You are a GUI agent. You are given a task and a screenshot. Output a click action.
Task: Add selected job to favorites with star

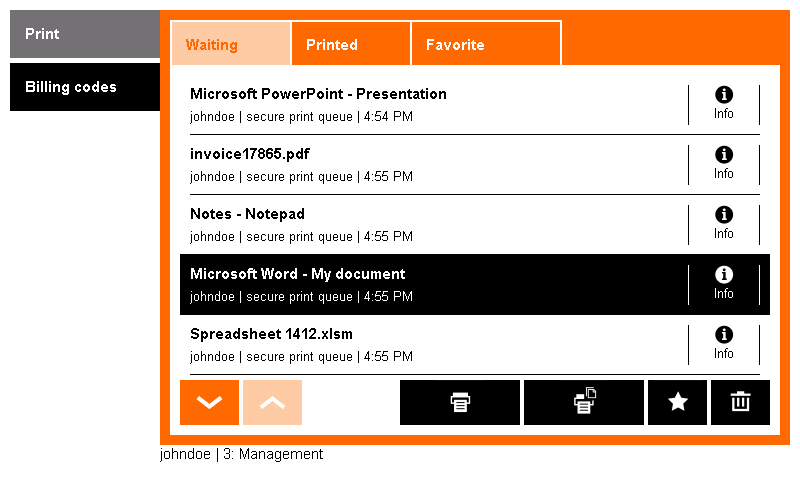(678, 402)
